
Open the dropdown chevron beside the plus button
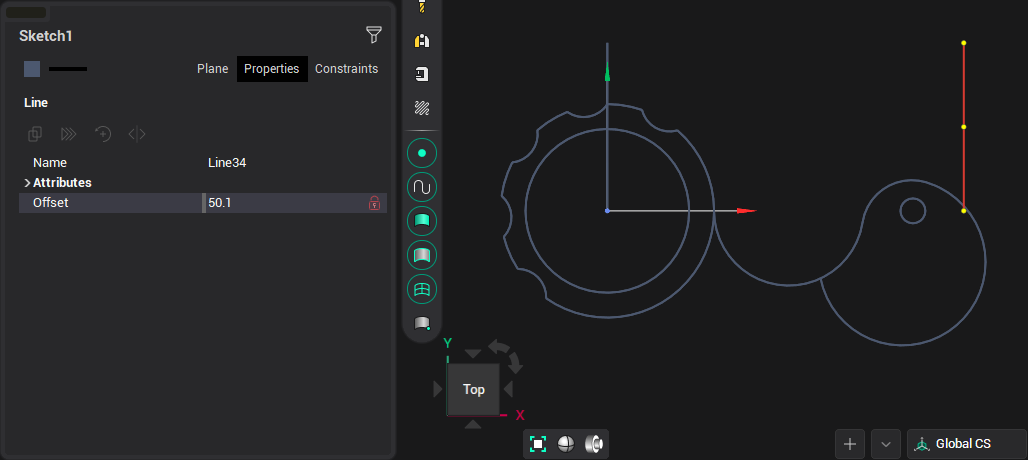coord(886,444)
